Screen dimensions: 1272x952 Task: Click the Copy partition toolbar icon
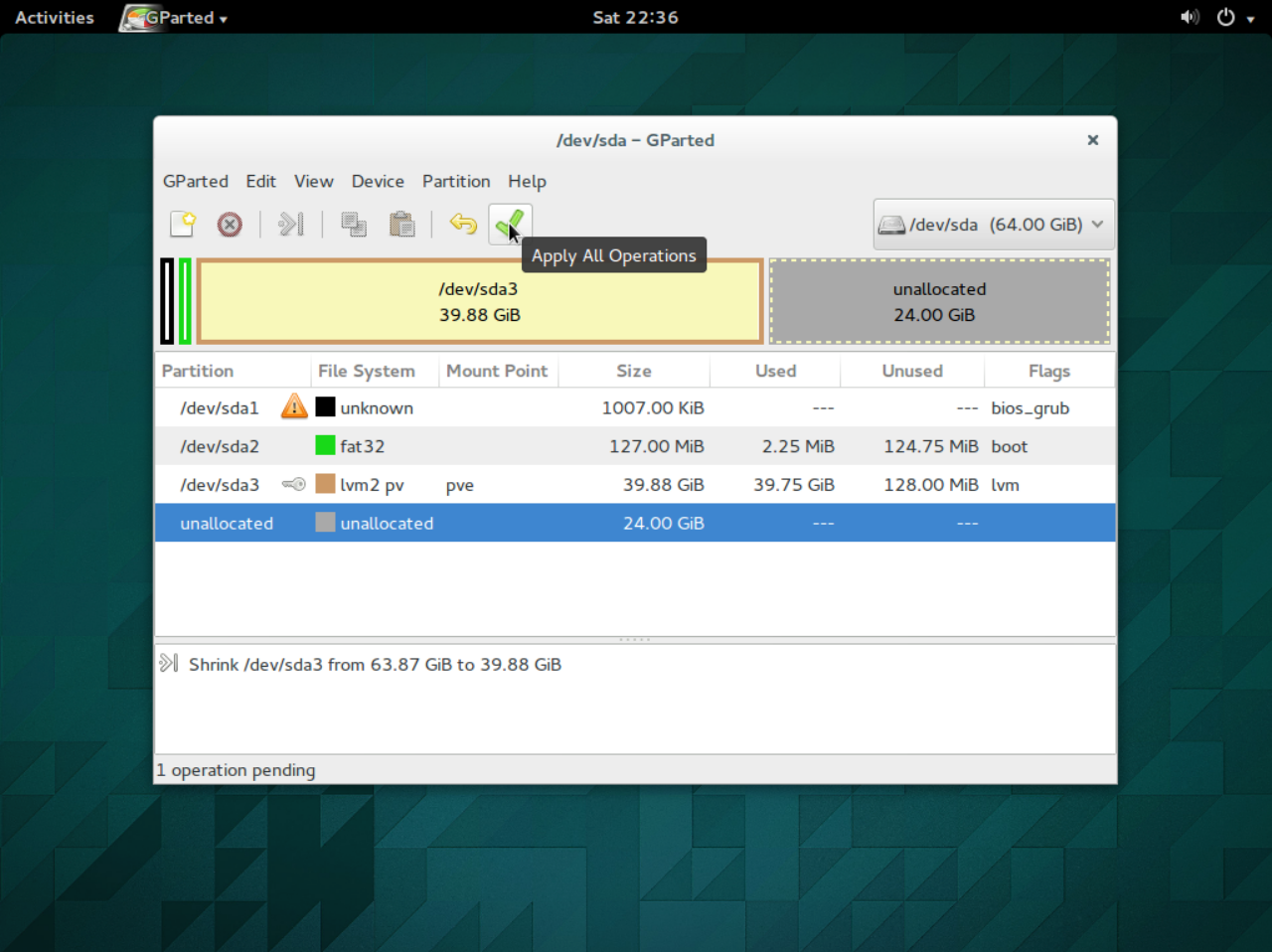354,225
